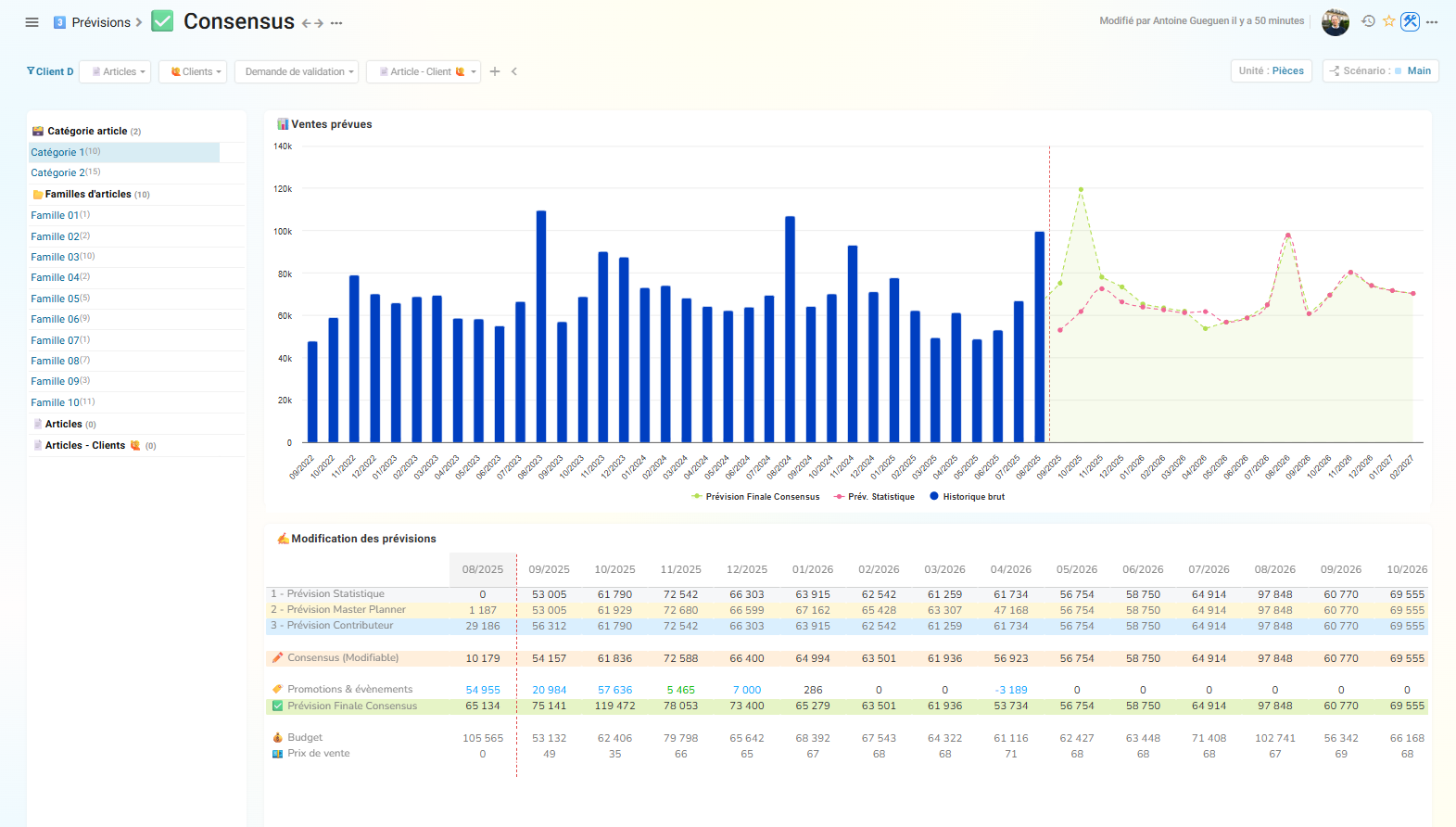Go to Prévisions breadcrumb
Screen dimensions: 1456x827
(x=101, y=22)
